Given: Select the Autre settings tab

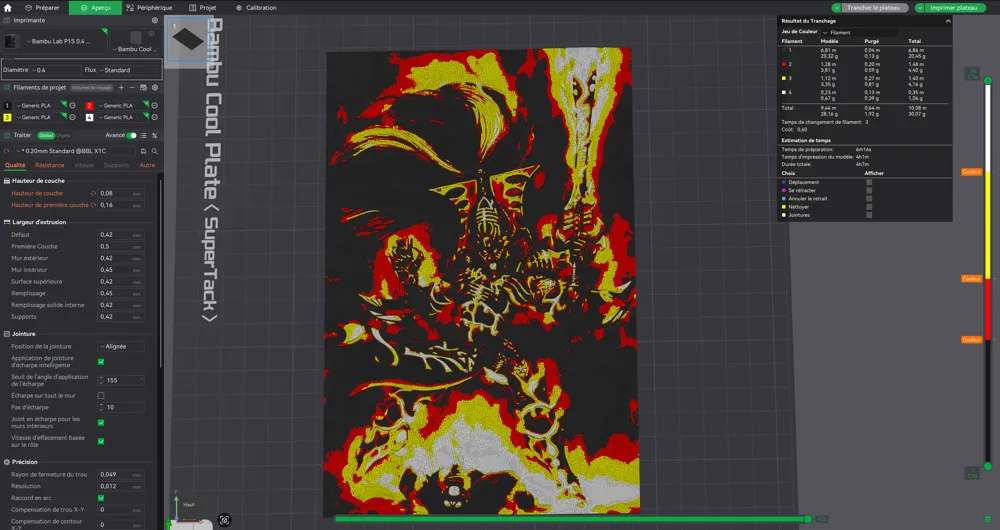Looking at the screenshot, I should point(147,165).
